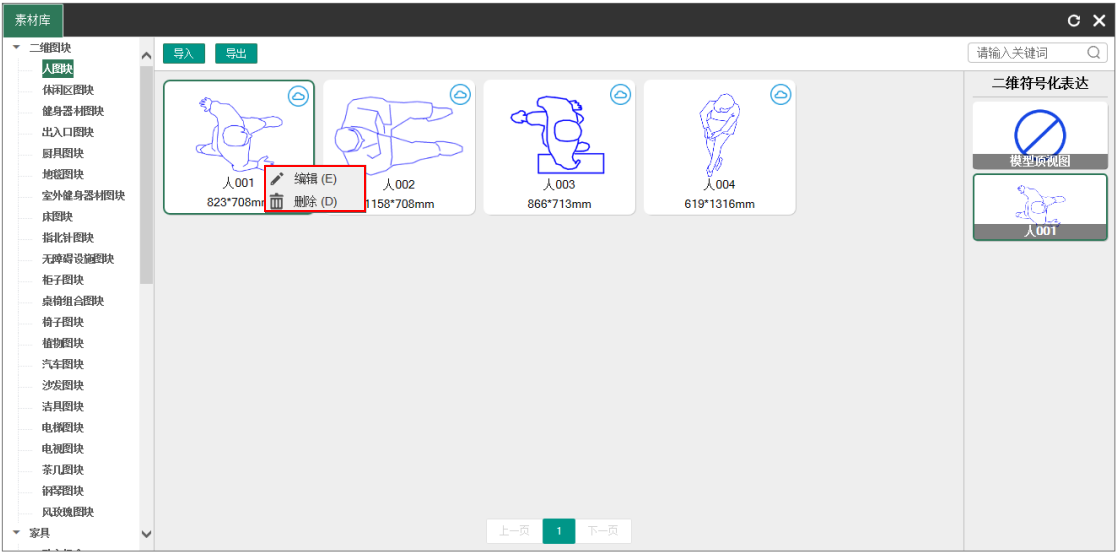Screen dimensions: 1119x554
Task: Select page 1 in pagination
Action: pyautogui.click(x=559, y=531)
